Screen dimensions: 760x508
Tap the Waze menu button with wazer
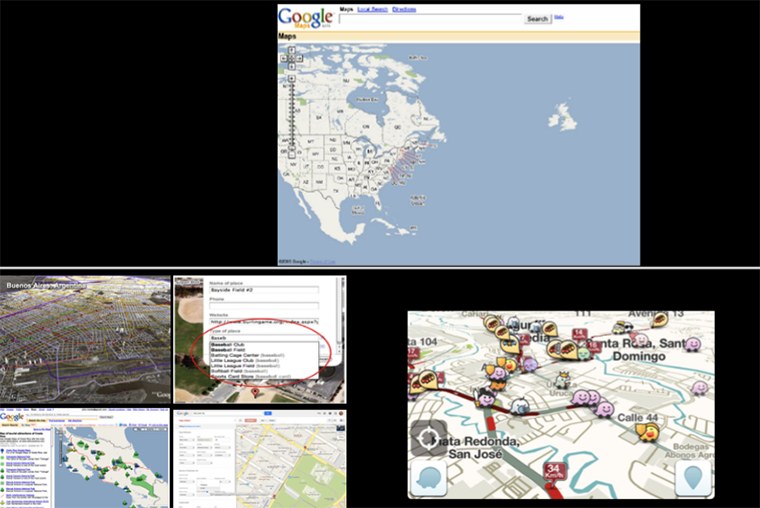pos(429,478)
